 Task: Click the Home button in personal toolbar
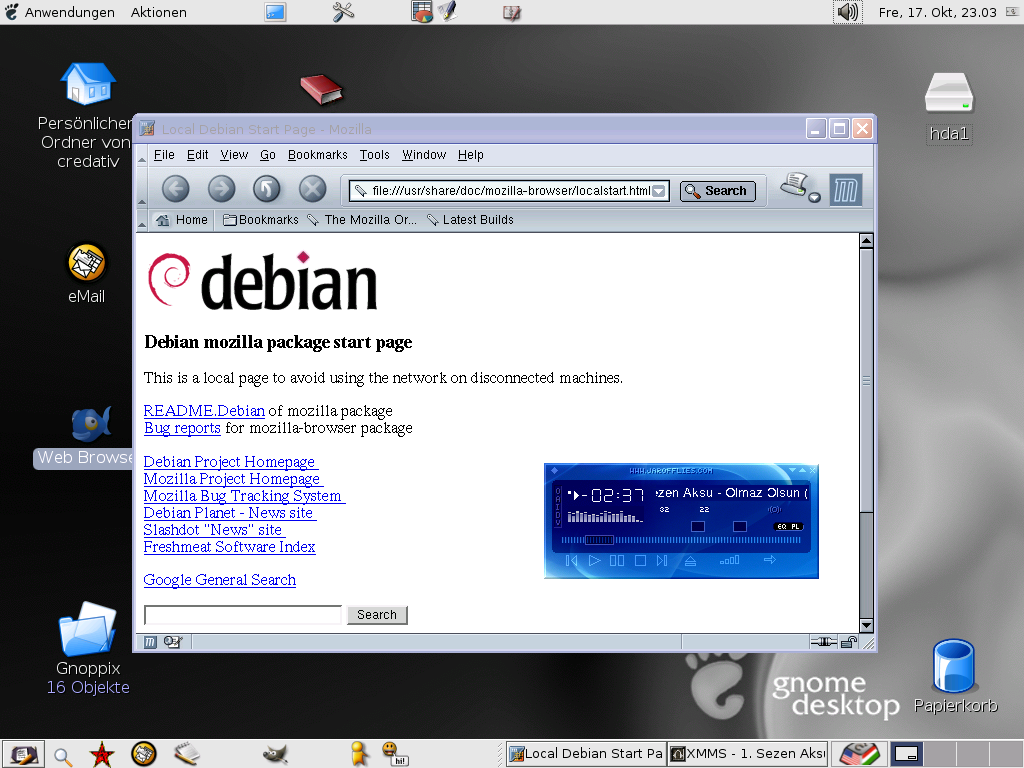click(182, 220)
